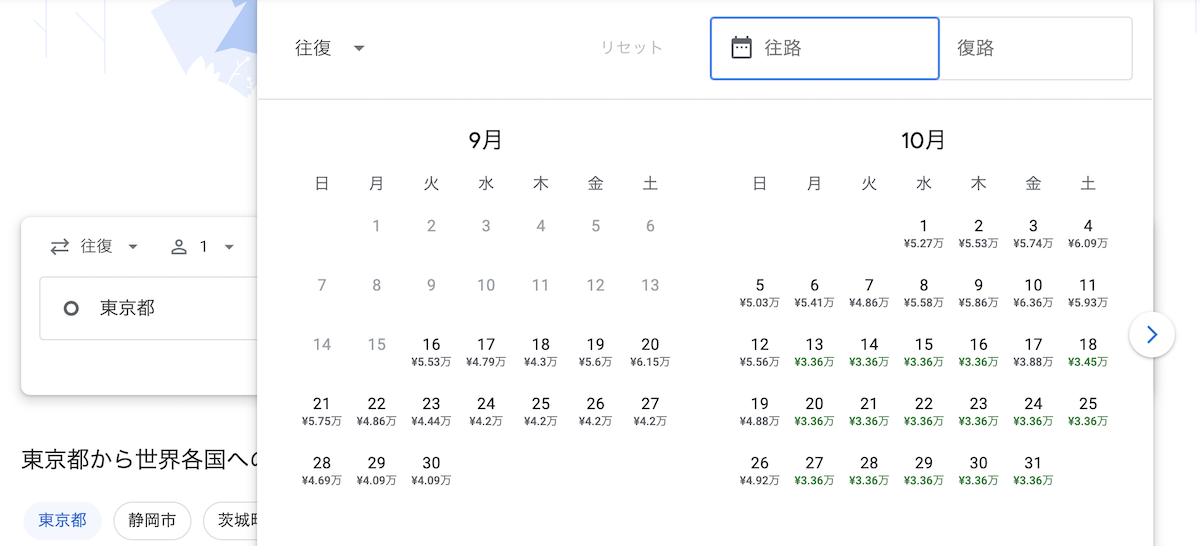This screenshot has height=546, width=1200.
Task: Show next month with right chevron arrow
Action: pyautogui.click(x=1152, y=334)
